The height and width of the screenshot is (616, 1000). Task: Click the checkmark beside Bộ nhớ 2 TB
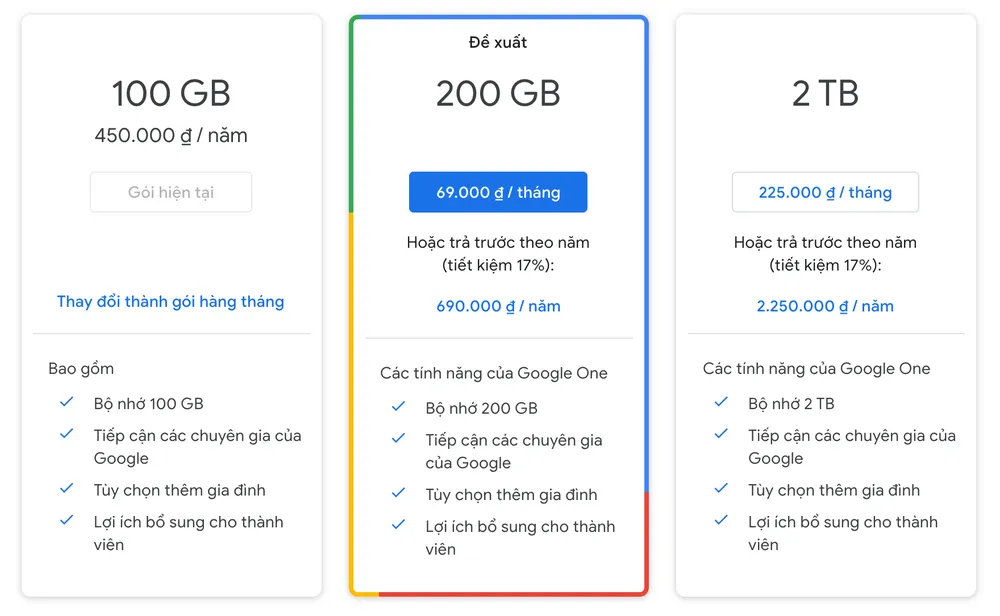pyautogui.click(x=721, y=403)
